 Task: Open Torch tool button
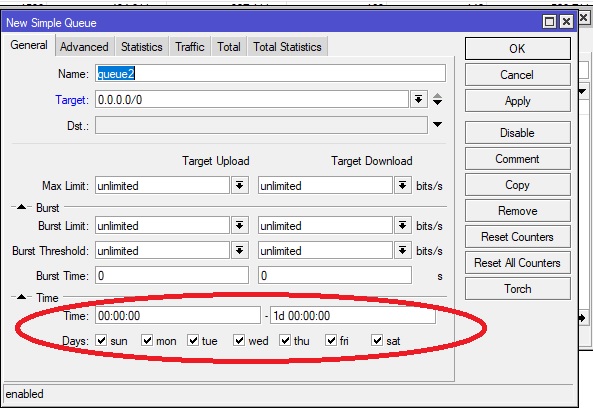pyautogui.click(x=517, y=289)
